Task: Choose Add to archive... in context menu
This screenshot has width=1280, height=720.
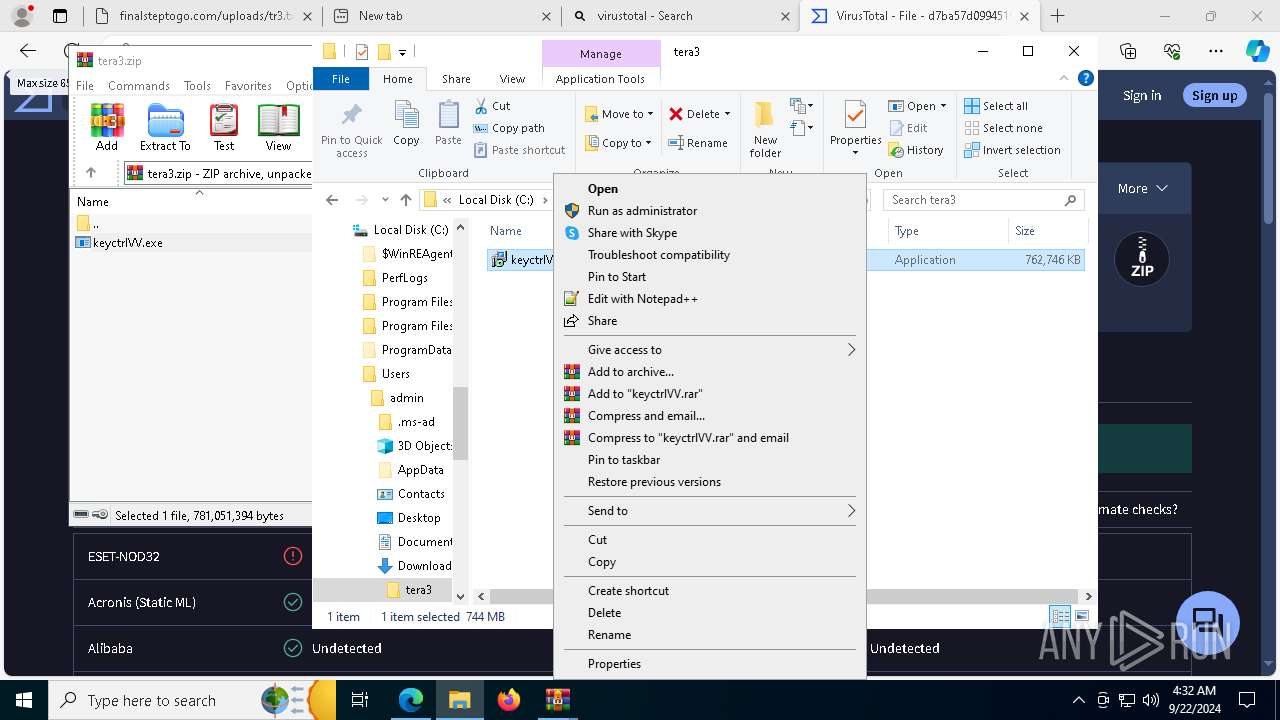Action: pos(709,371)
